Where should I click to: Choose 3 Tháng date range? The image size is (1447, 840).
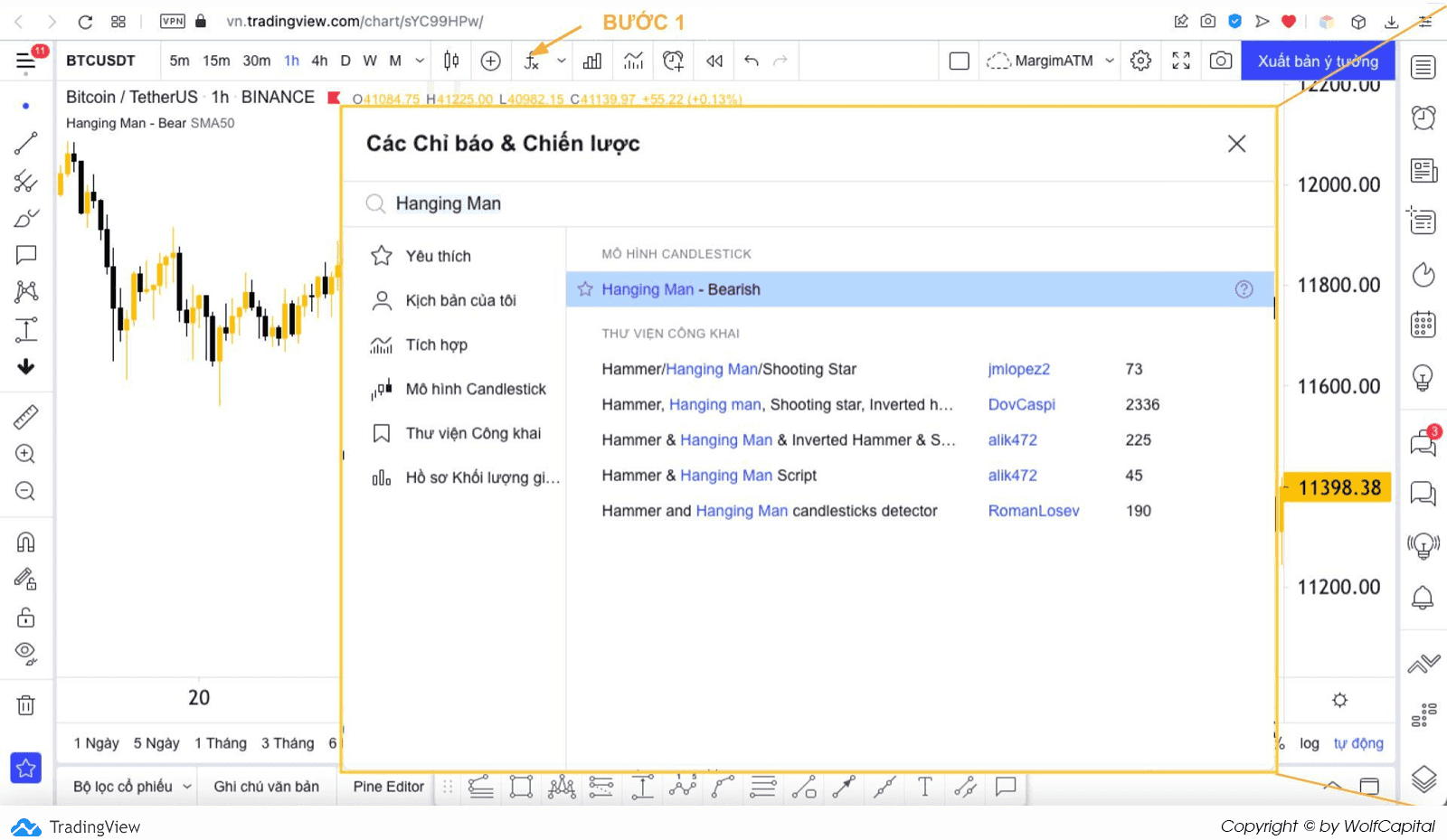pos(288,743)
